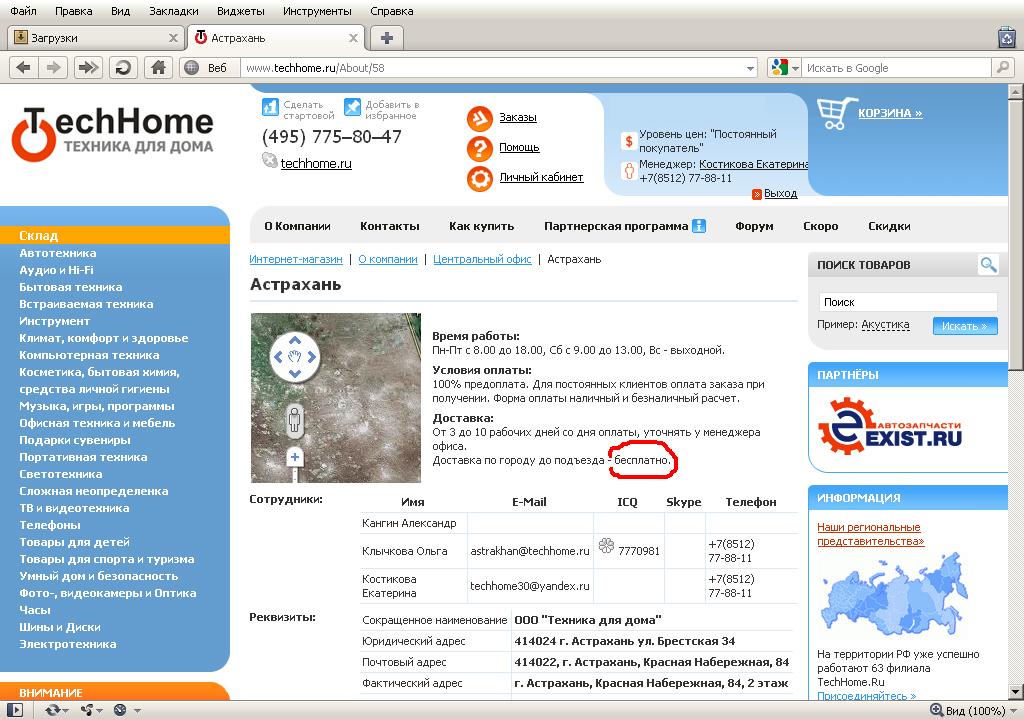The image size is (1024, 719).
Task: Open the Автотехника category
Action: click(57, 253)
